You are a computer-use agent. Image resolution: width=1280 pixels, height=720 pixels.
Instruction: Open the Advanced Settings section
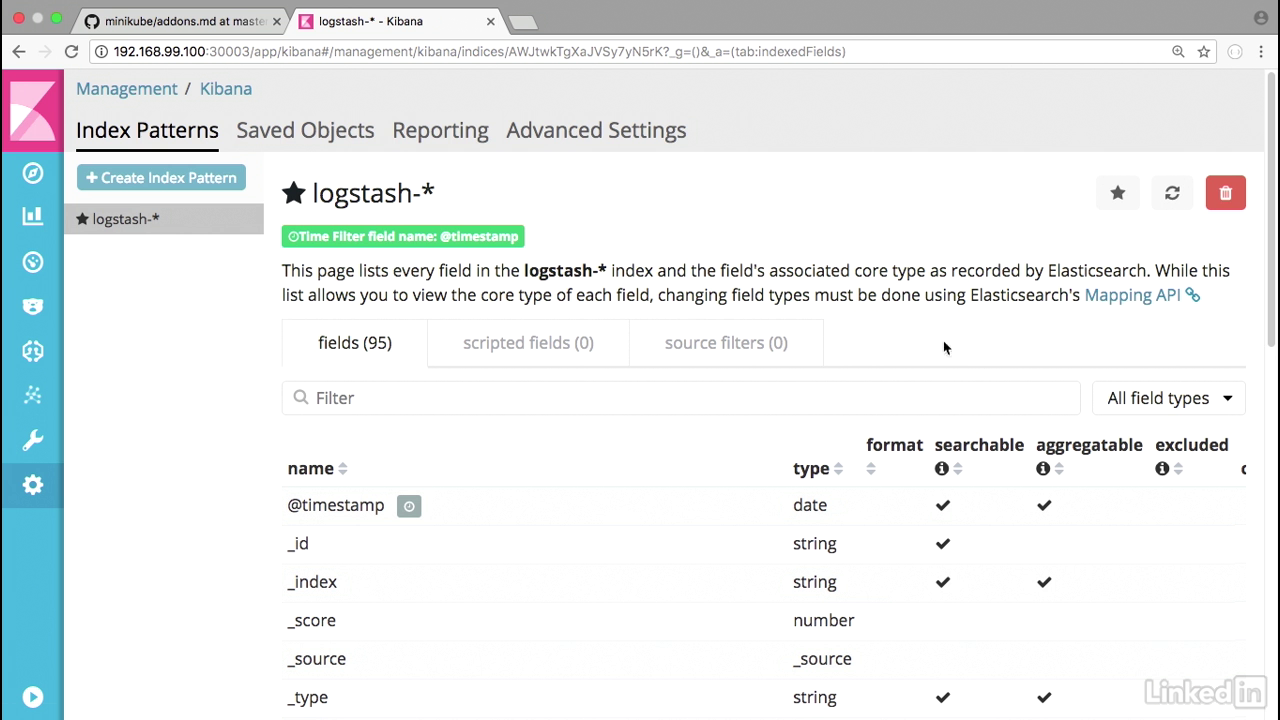point(596,130)
